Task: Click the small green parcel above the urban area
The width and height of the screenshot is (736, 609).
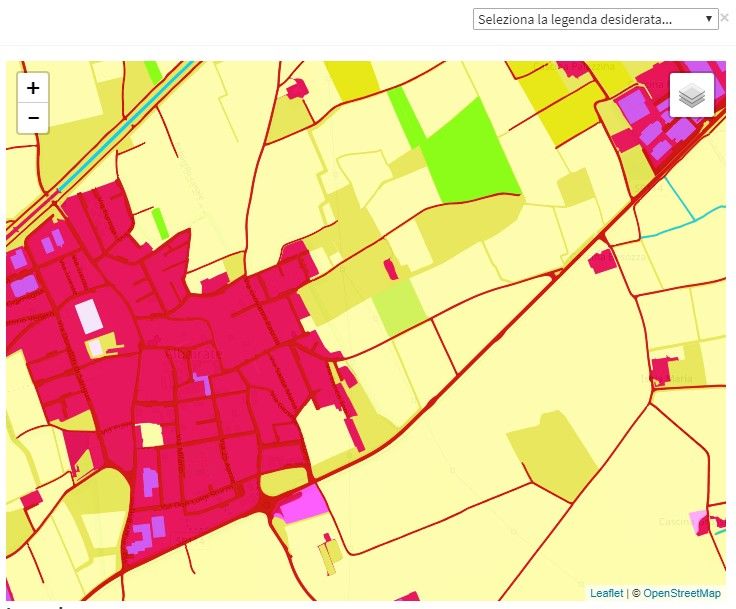Action: tap(160, 223)
